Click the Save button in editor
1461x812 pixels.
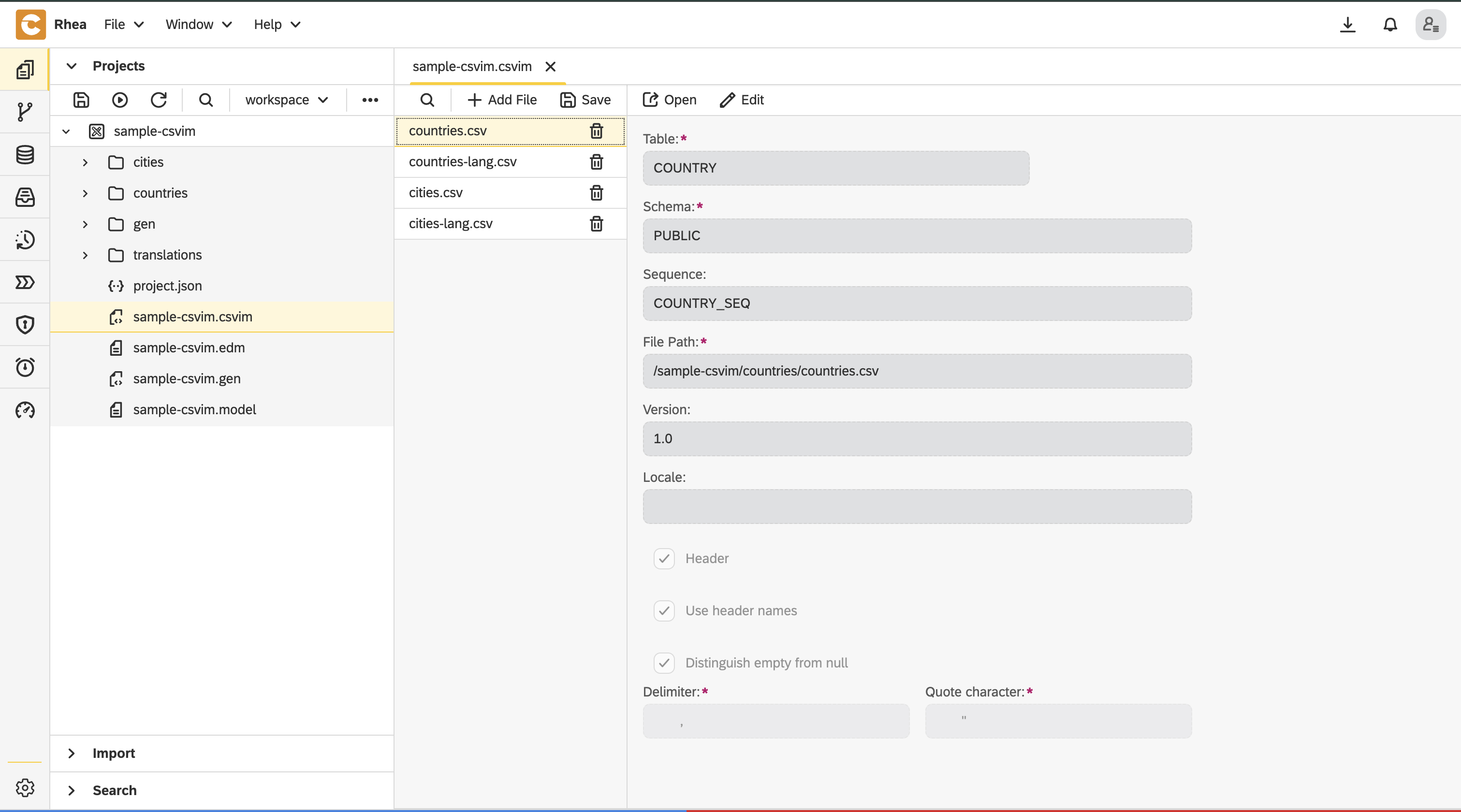(x=585, y=100)
